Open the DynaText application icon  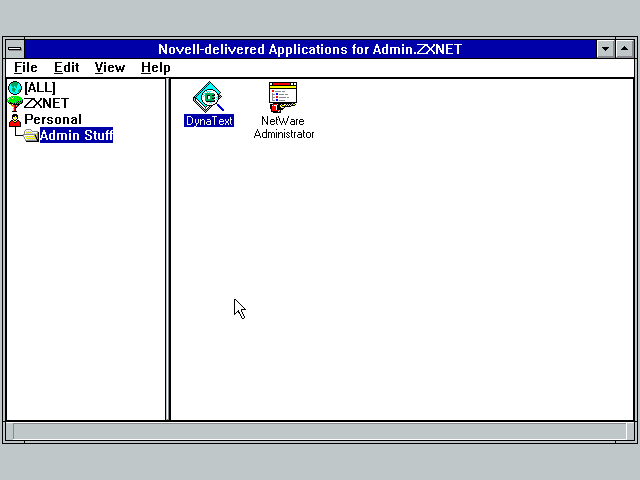[209, 97]
